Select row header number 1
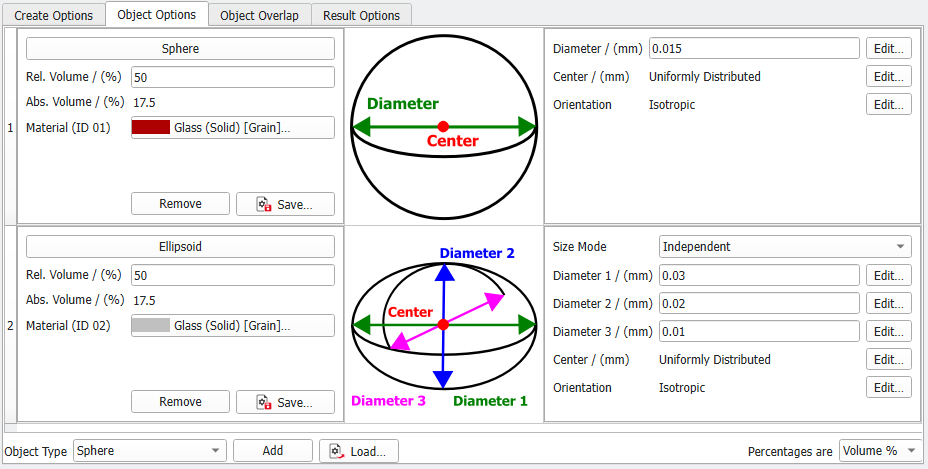This screenshot has height=469, width=928. pos(10,126)
